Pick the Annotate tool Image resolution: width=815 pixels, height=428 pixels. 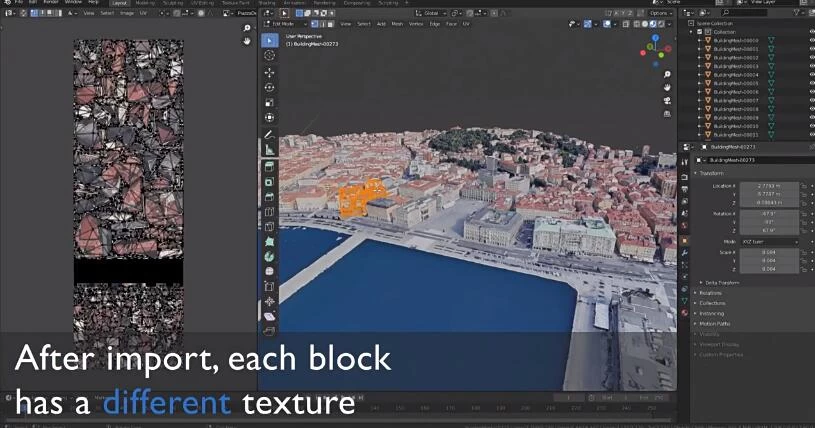coord(269,134)
